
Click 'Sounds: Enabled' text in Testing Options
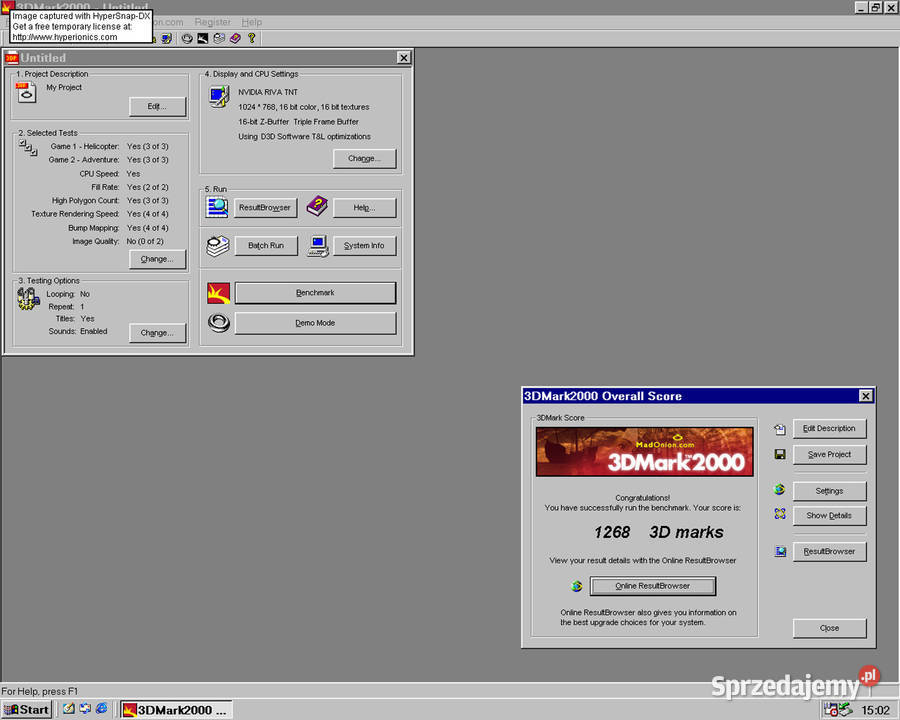click(78, 331)
